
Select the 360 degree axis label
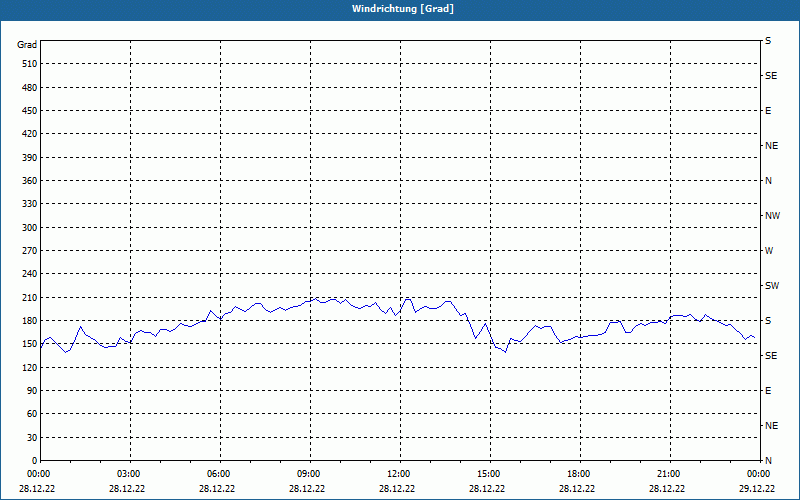tap(30, 181)
